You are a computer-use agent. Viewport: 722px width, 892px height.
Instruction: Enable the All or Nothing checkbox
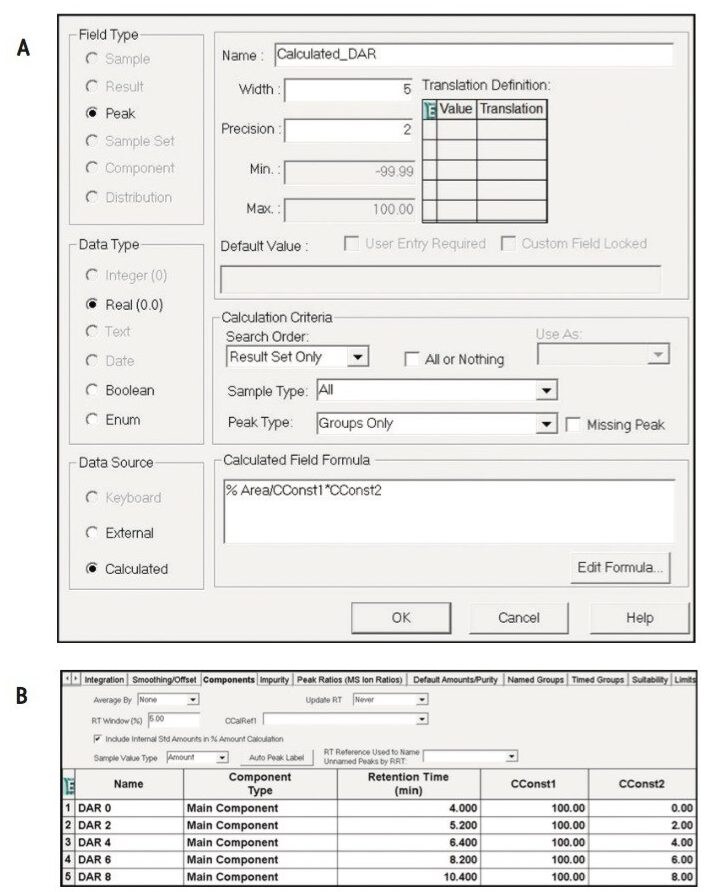411,359
